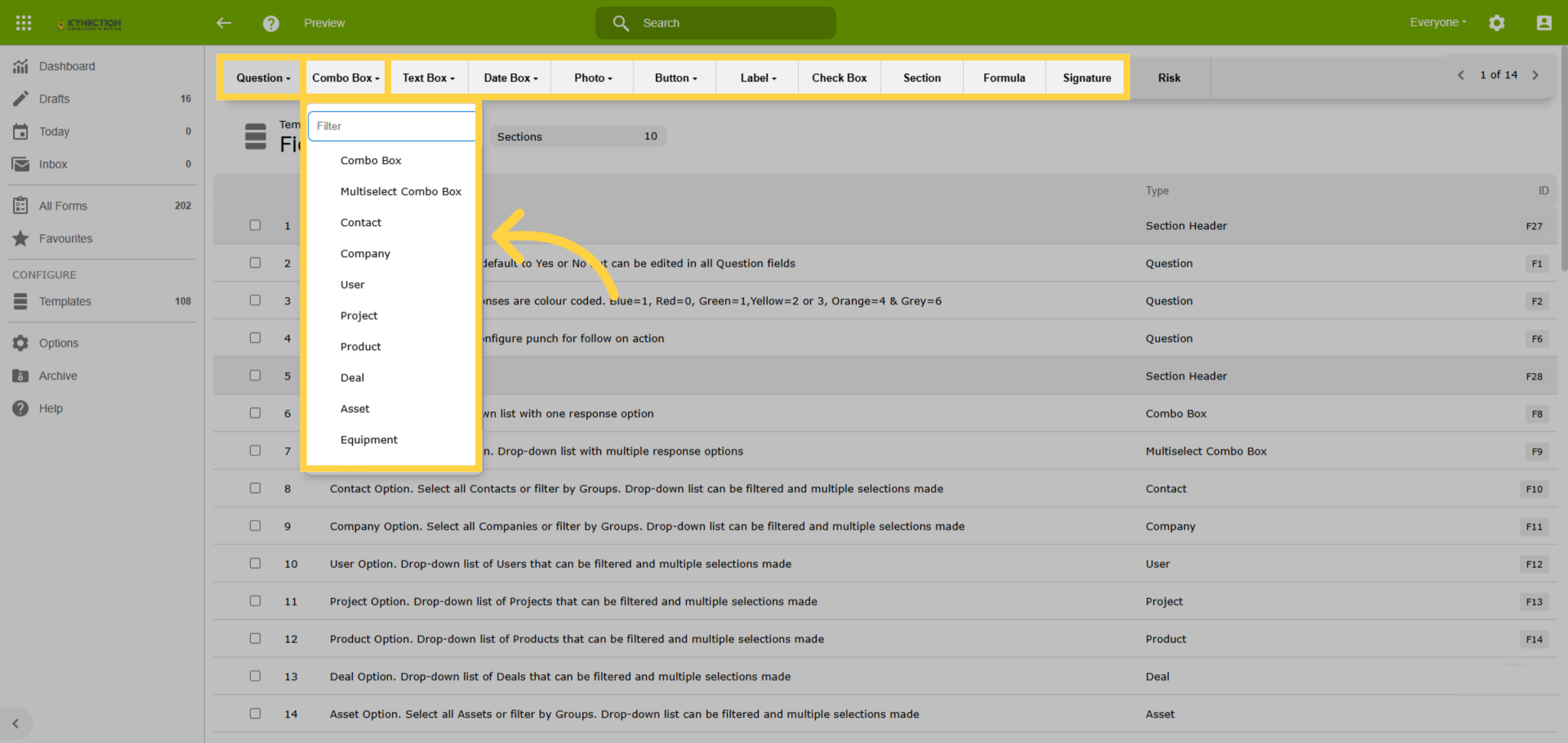The image size is (1568, 743).
Task: Click the user account profile icon
Action: pos(1544,23)
